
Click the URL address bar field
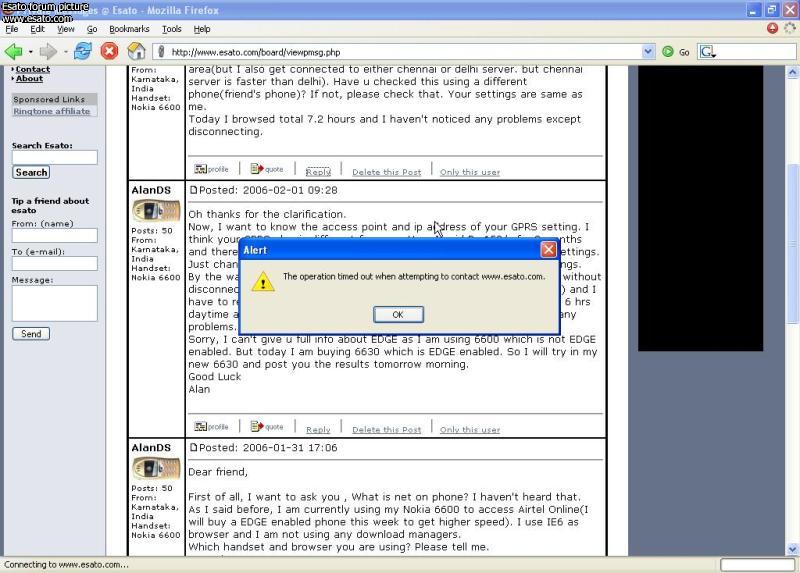tap(403, 52)
